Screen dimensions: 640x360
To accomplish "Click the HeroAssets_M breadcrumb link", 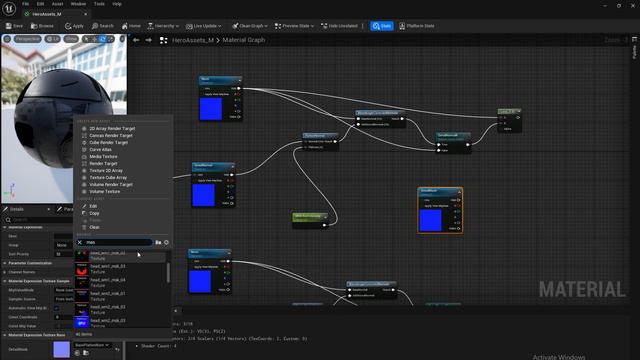I will 193,40.
